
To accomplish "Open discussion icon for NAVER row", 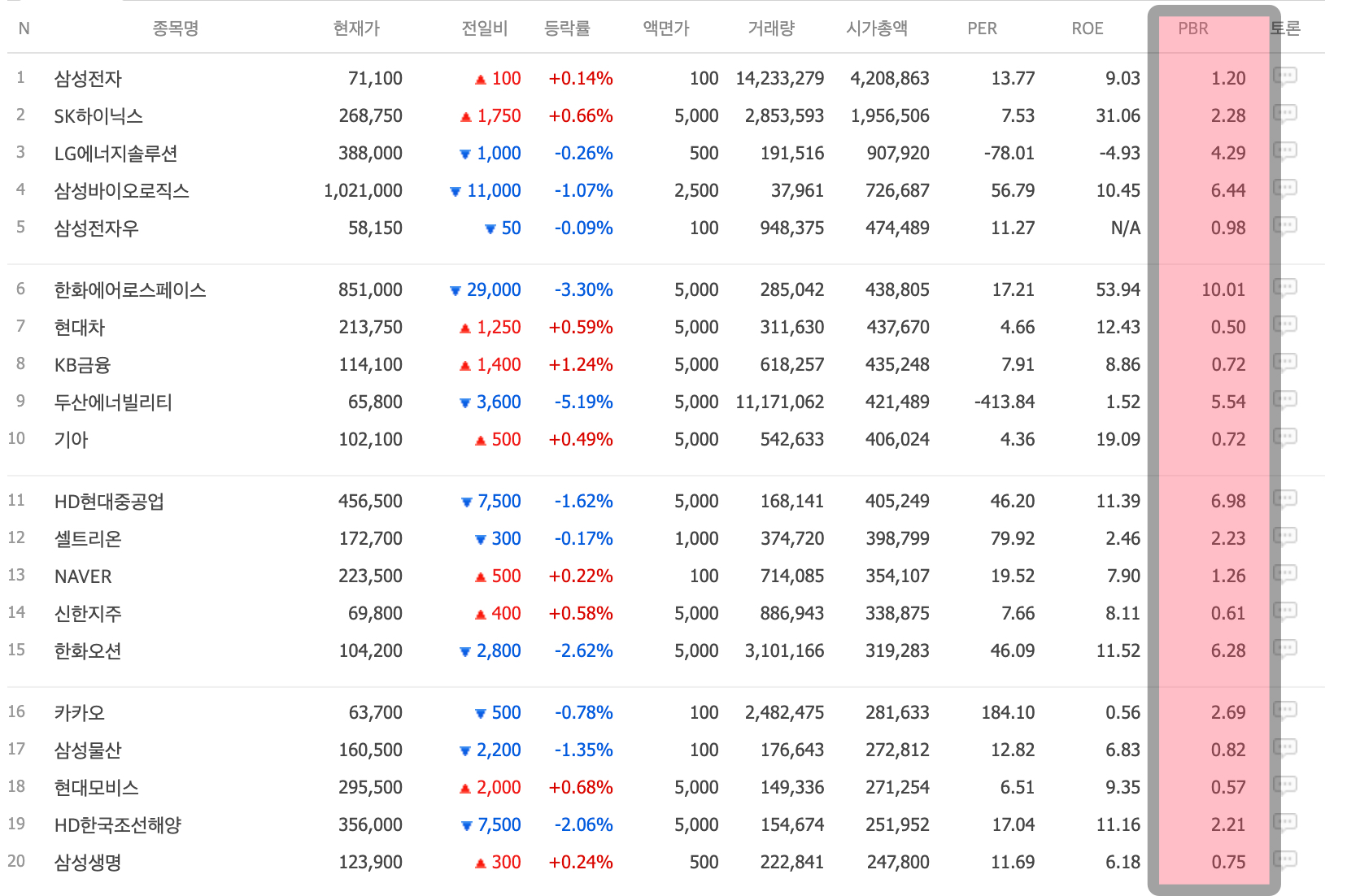I will 1285,575.
